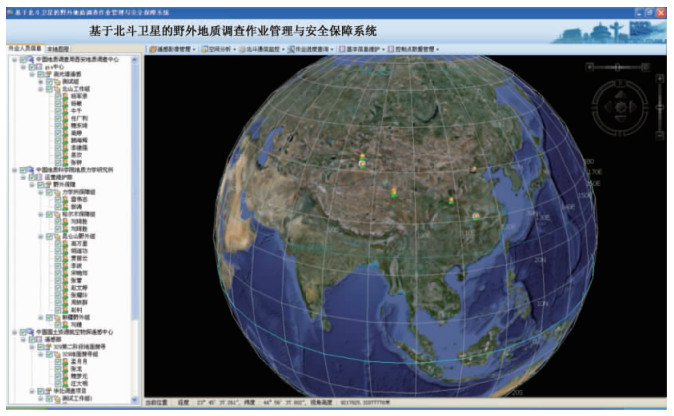Image resolution: width=674 pixels, height=416 pixels.
Task: Click the organization icon of 中国地质调查局西安地质调查中心
Action: coord(31,60)
